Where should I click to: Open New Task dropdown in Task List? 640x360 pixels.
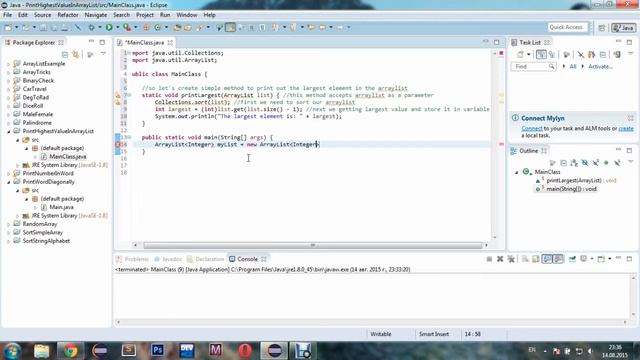[529, 54]
